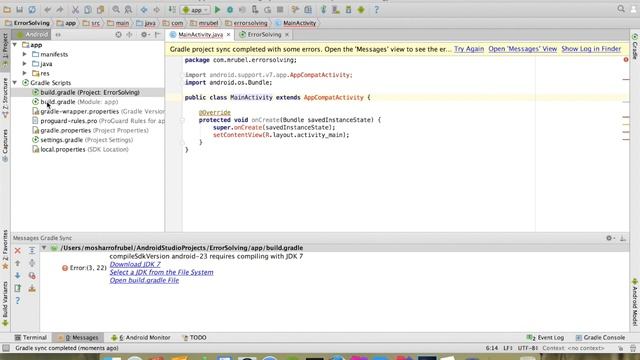Click the Cut scissors icon
This screenshot has height=360, width=640.
(76, 9)
